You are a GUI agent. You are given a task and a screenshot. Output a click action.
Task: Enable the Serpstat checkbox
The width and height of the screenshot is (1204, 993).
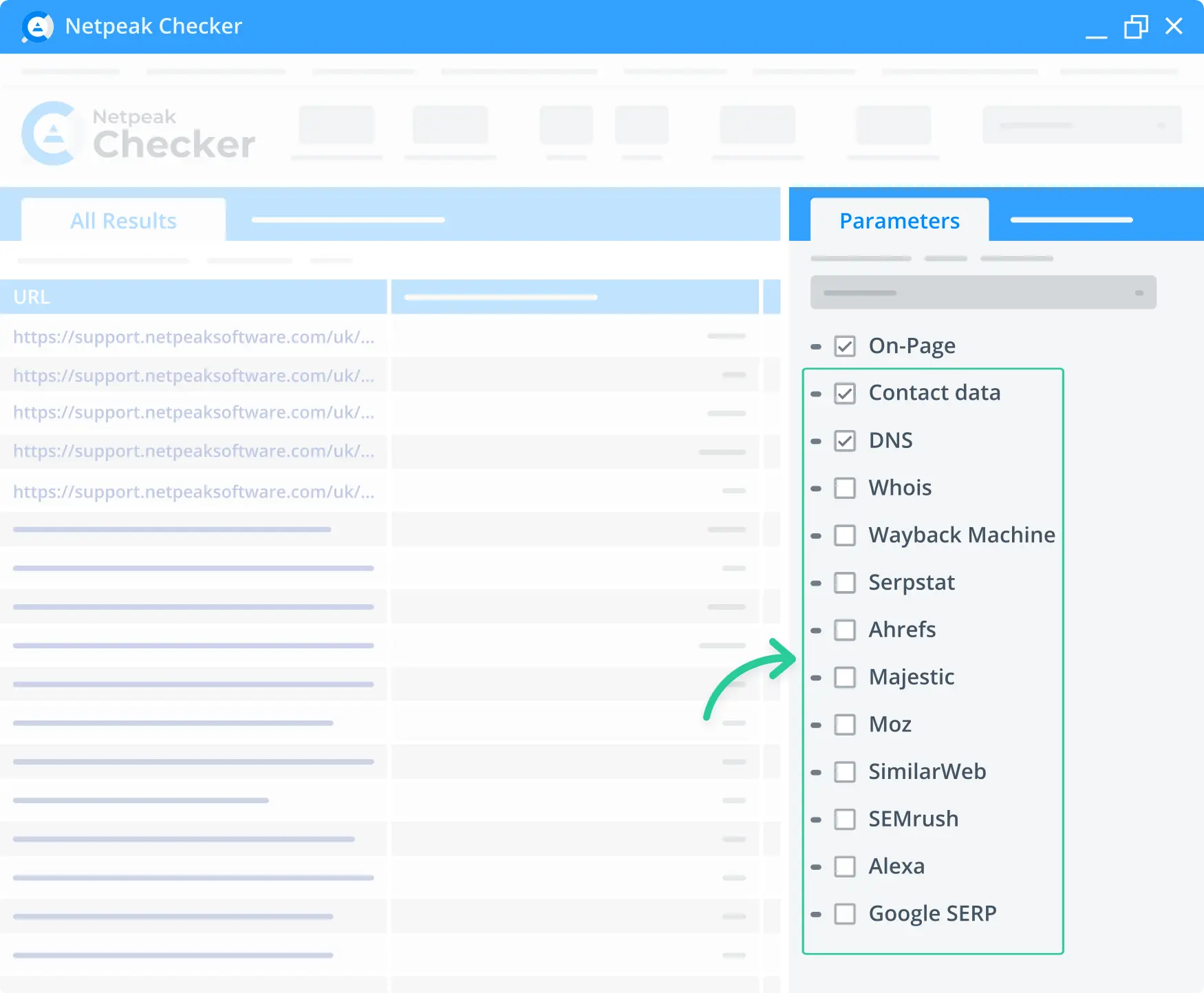(845, 582)
